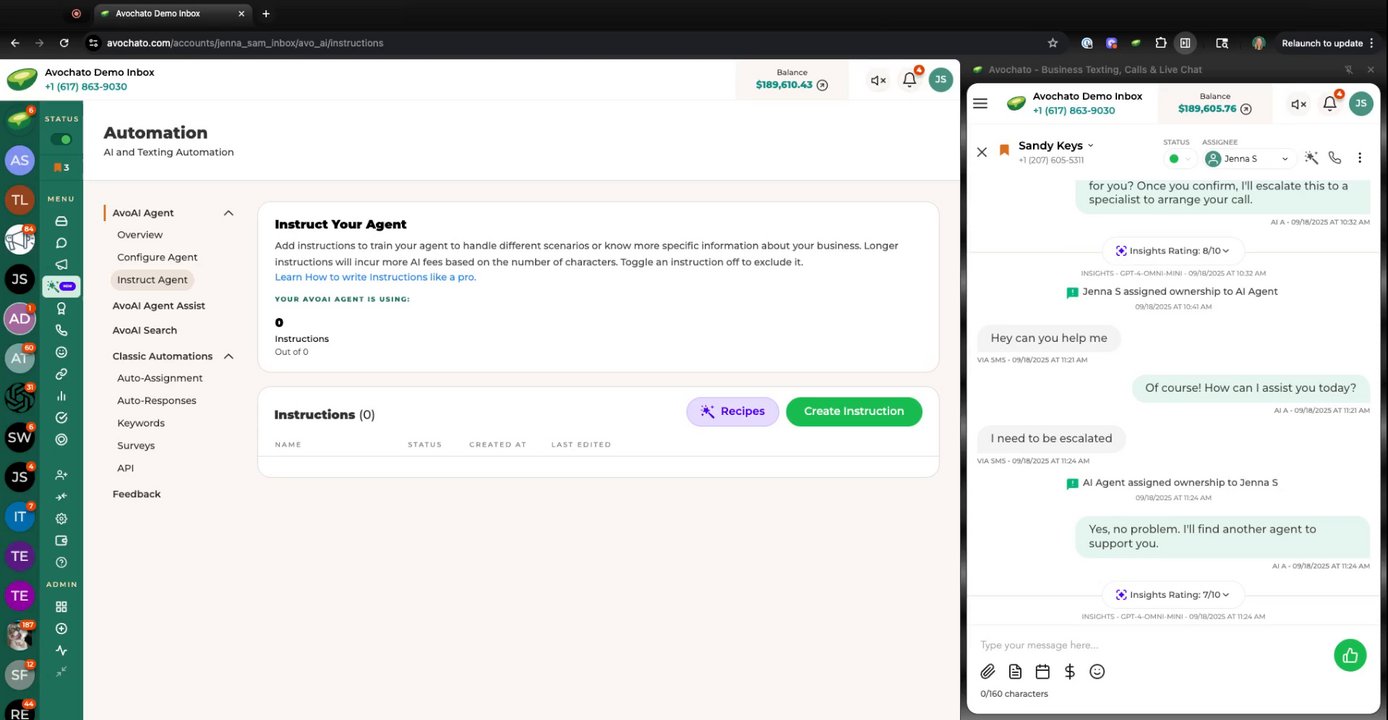Open the broadcasts megaphone icon in the menu
The height and width of the screenshot is (720, 1388).
pos(61,265)
